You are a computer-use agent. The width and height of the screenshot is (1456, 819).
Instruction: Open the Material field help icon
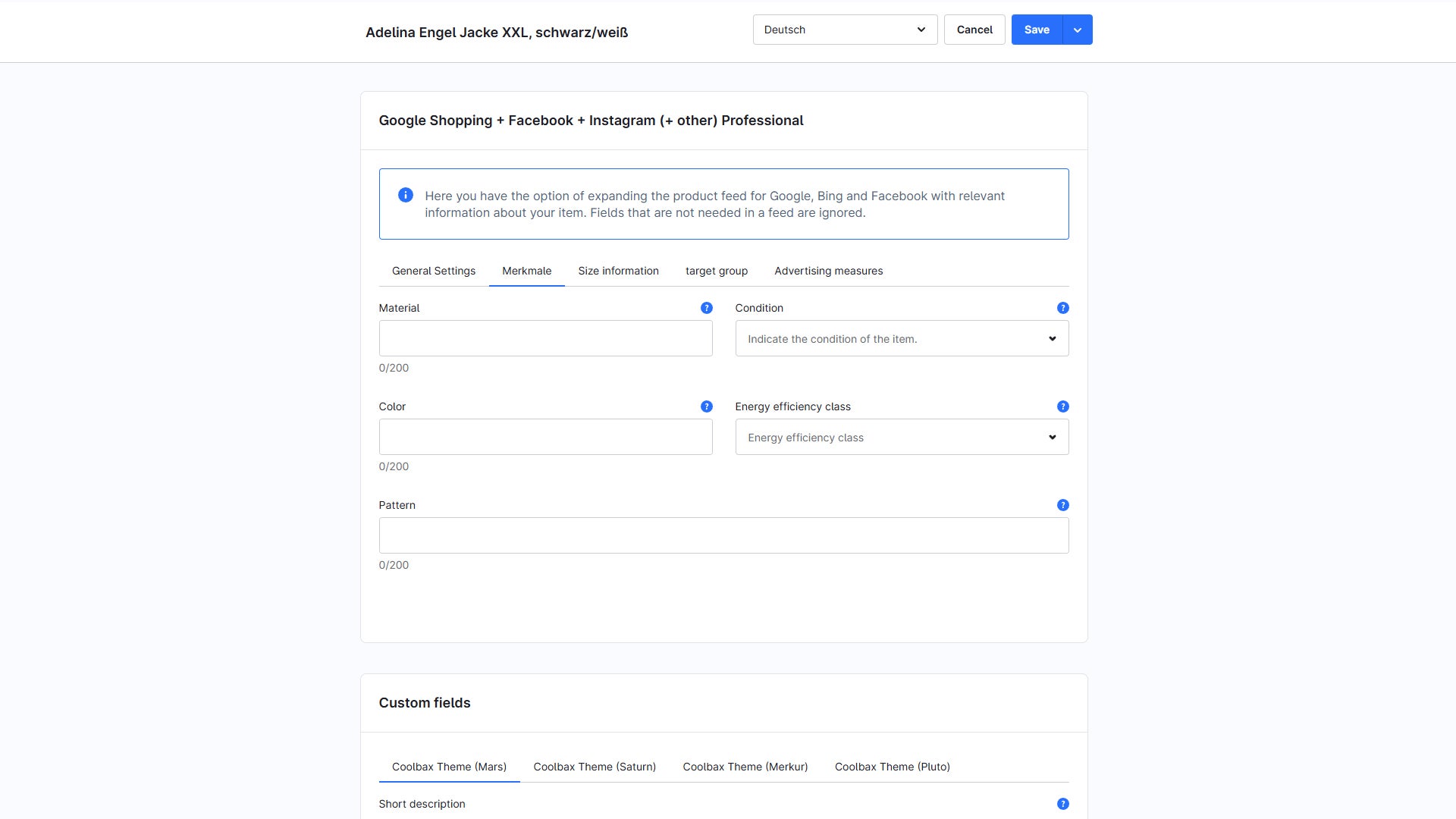coord(706,308)
